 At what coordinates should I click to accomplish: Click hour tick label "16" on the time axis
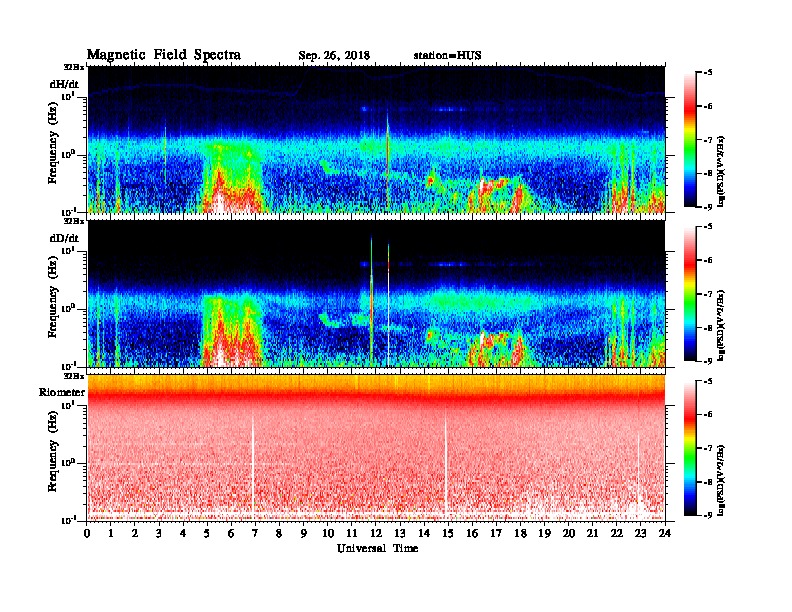[472, 533]
